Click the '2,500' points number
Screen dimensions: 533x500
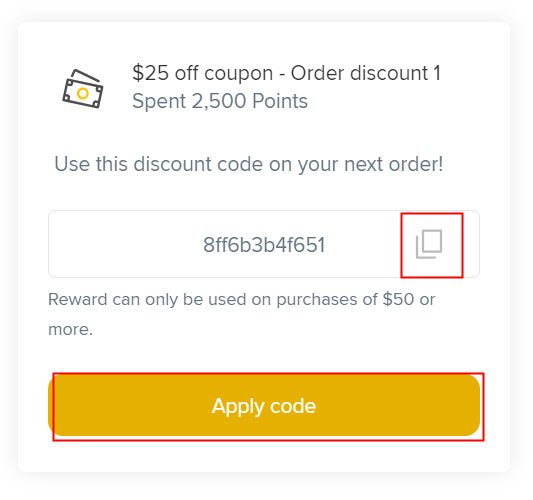[x=219, y=101]
